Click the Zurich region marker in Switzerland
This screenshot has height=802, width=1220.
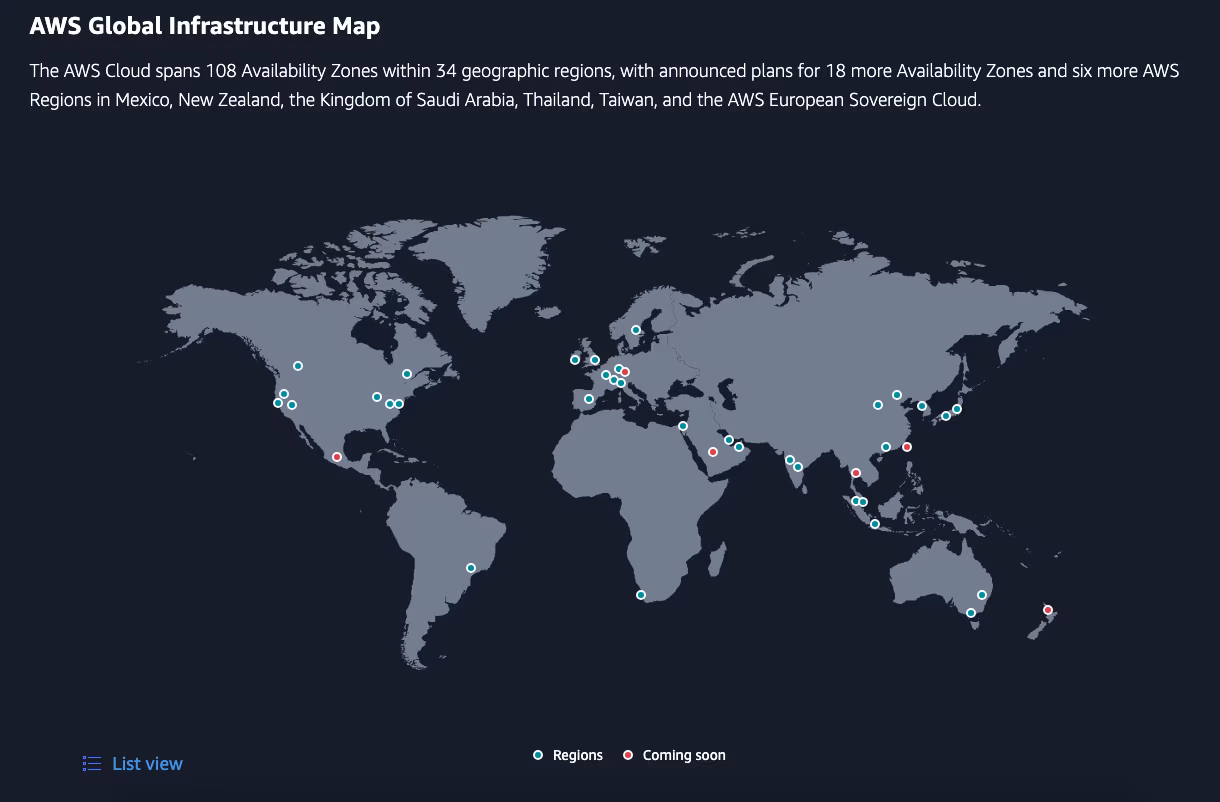(x=614, y=380)
